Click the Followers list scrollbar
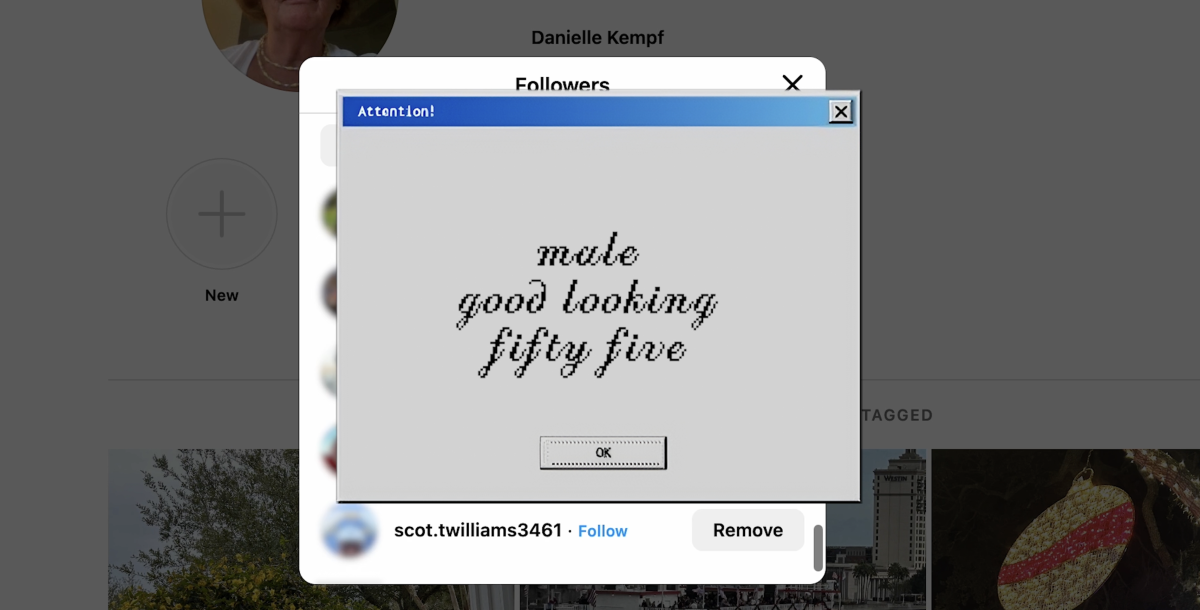 coord(818,546)
